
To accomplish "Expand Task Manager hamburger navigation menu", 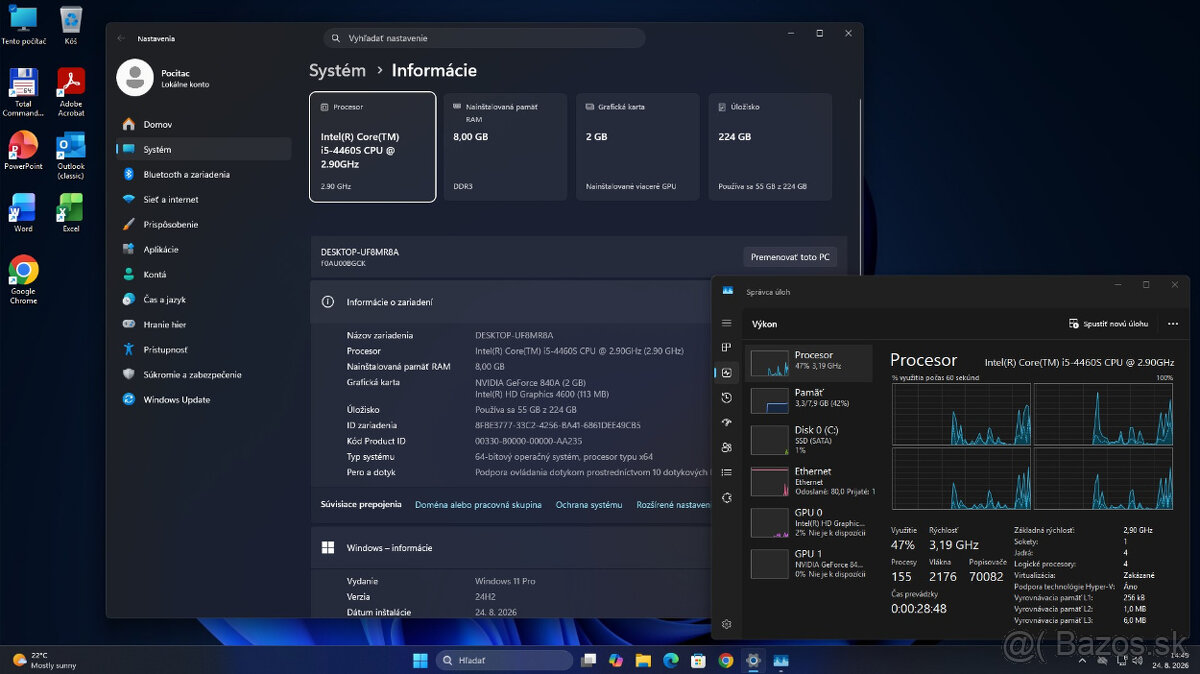I will (727, 323).
